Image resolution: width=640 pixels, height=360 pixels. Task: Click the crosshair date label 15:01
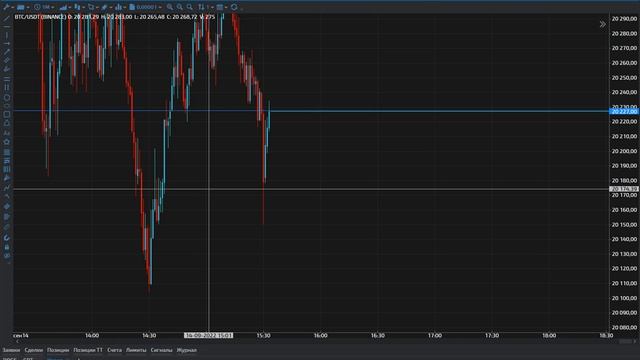coord(209,336)
